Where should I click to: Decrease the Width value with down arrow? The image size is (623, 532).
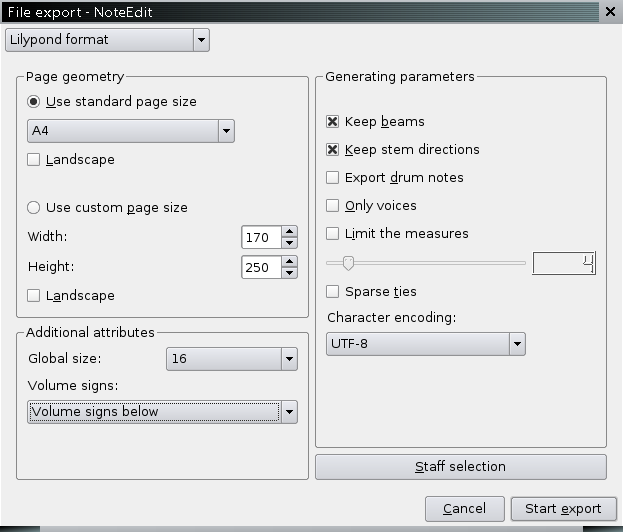[289, 243]
